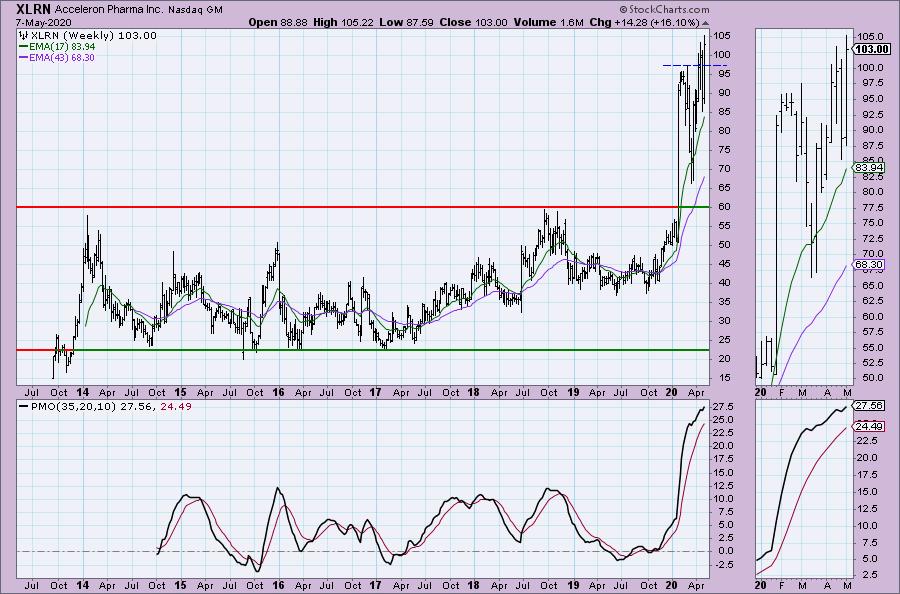Click the Close 103.00 value in the header
This screenshot has height=594, width=900.
474,22
